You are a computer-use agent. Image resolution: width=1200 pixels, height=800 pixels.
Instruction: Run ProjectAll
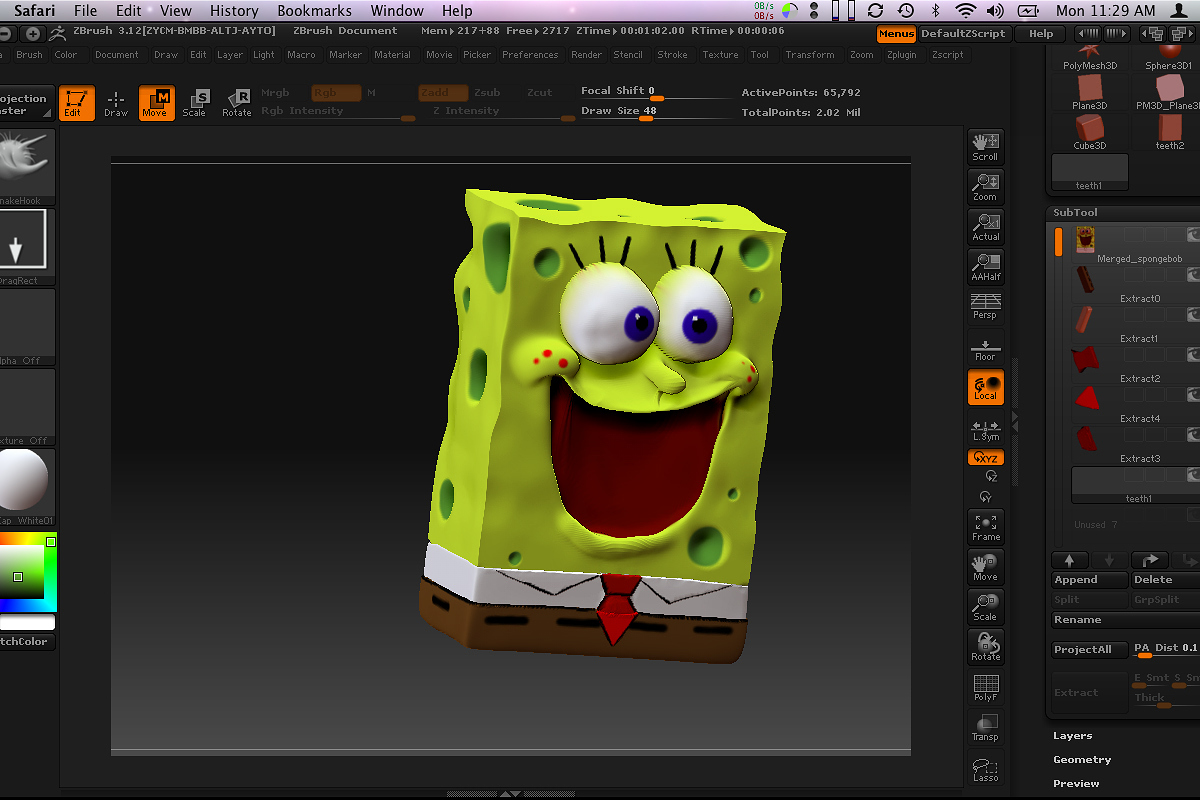(1090, 650)
